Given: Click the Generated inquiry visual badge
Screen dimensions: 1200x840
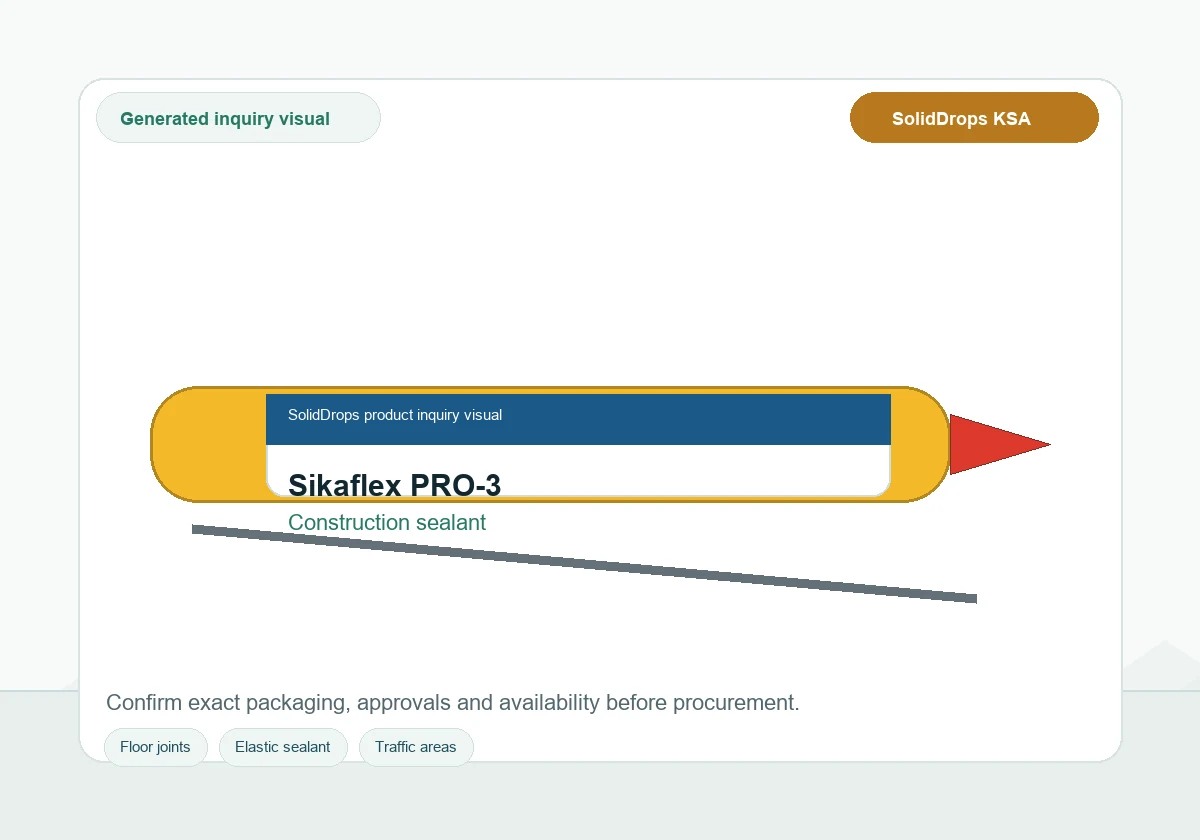Looking at the screenshot, I should pyautogui.click(x=238, y=118).
